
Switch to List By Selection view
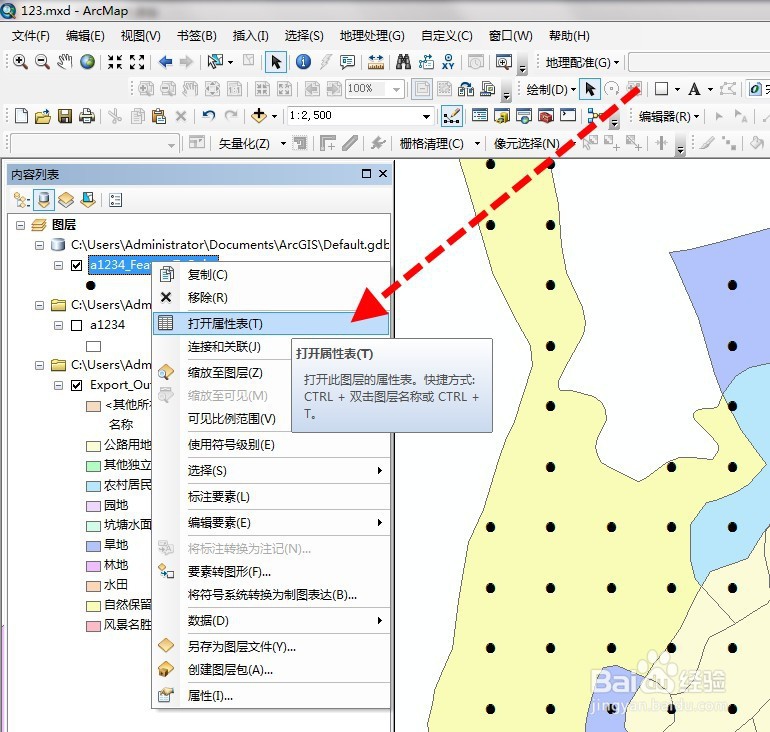pos(88,200)
